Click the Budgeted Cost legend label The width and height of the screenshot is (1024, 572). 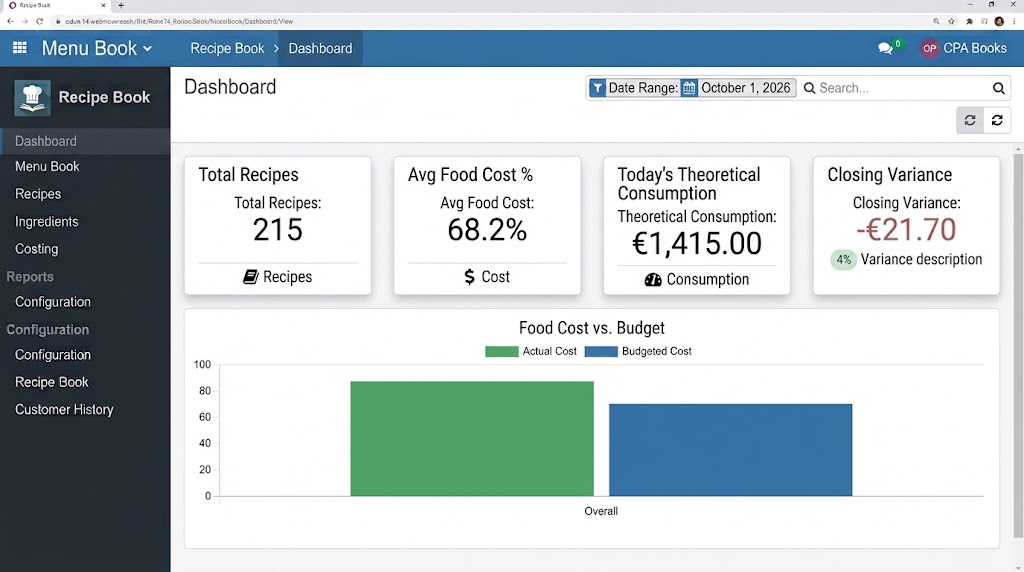pos(656,351)
